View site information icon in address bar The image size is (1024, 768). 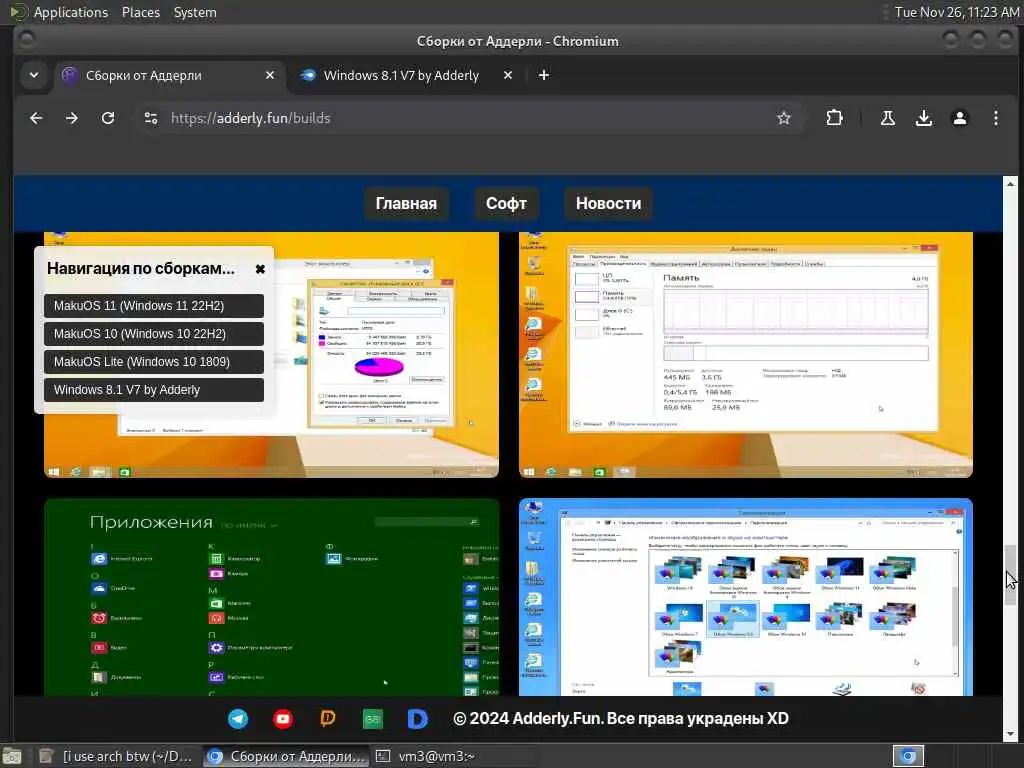coord(151,118)
